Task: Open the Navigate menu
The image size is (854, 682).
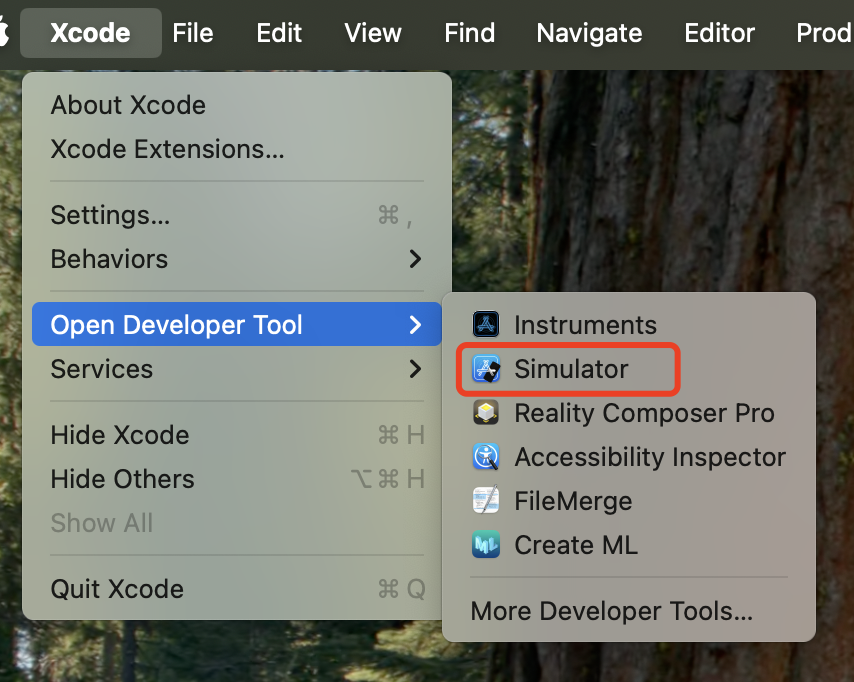Action: click(589, 33)
